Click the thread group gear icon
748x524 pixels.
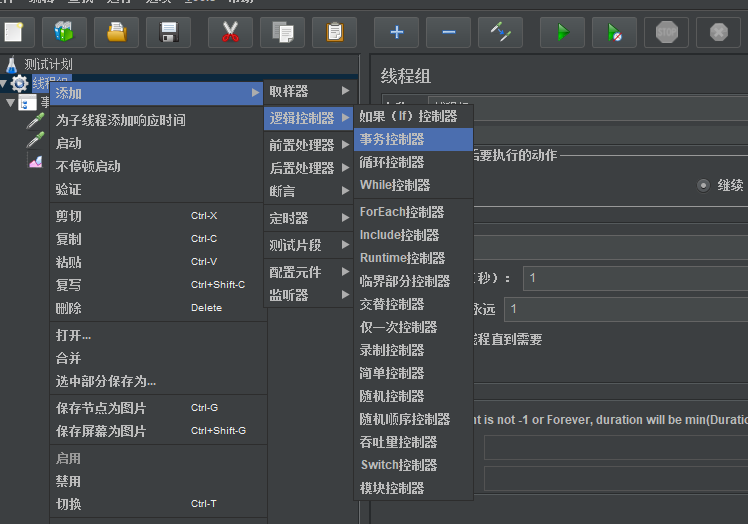19,84
